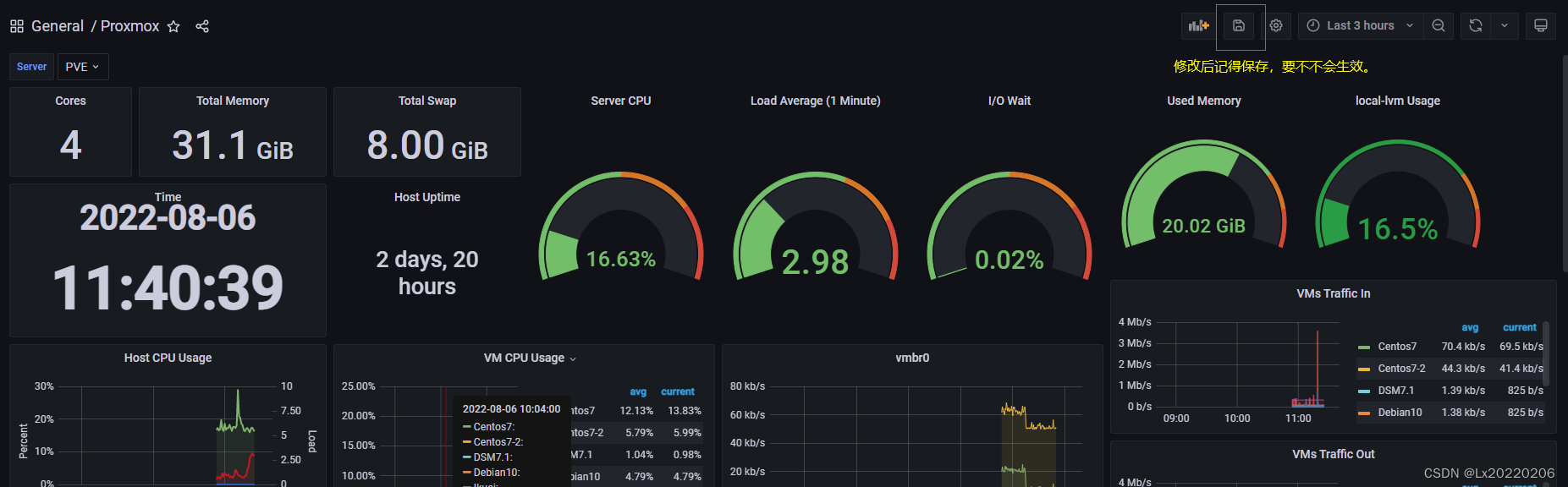This screenshot has width=1568, height=487.
Task: Click the 2022-08-06 date display
Action: pyautogui.click(x=168, y=218)
